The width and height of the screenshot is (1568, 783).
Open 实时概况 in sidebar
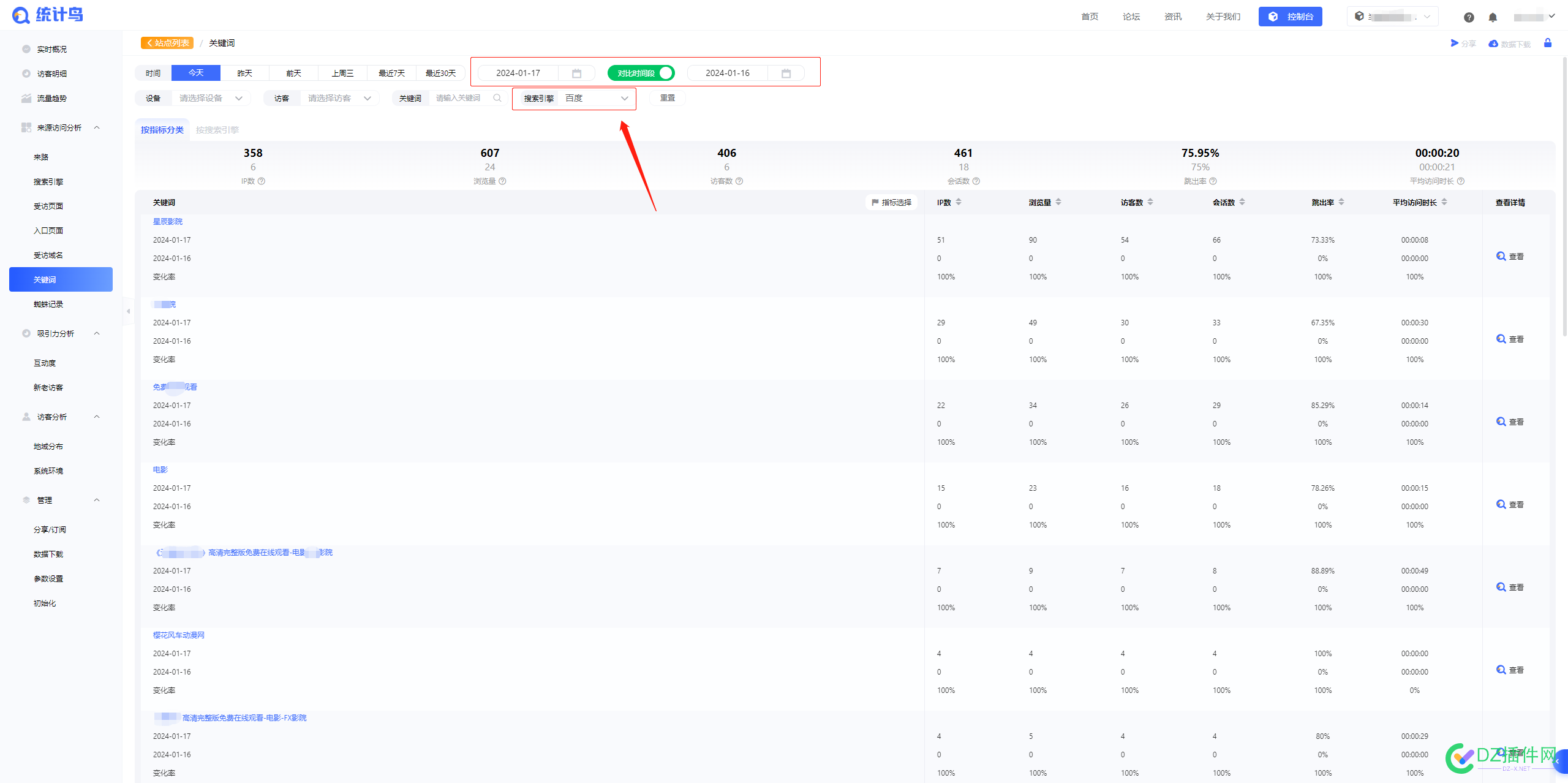(52, 49)
